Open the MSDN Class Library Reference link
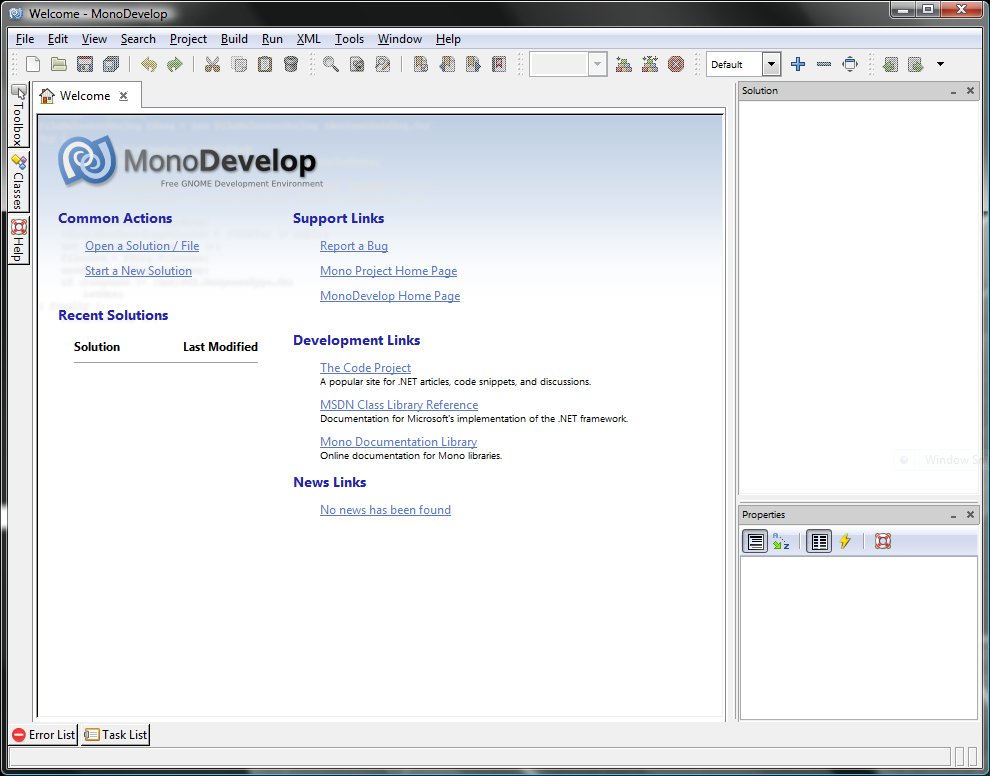990x776 pixels. tap(398, 405)
